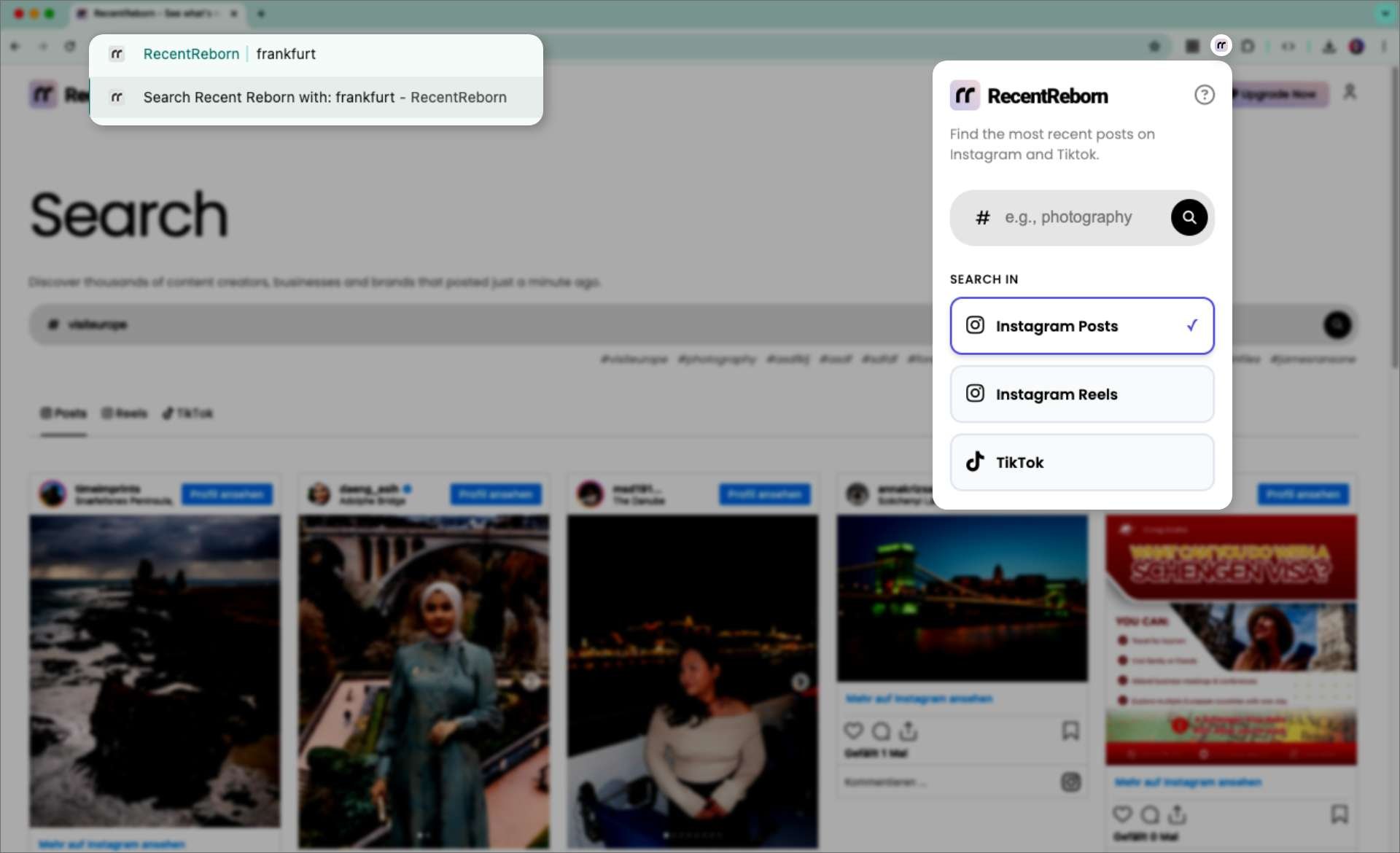Viewport: 1400px width, 853px height.
Task: Click comment bubble icon under night bridge post
Action: [x=881, y=731]
